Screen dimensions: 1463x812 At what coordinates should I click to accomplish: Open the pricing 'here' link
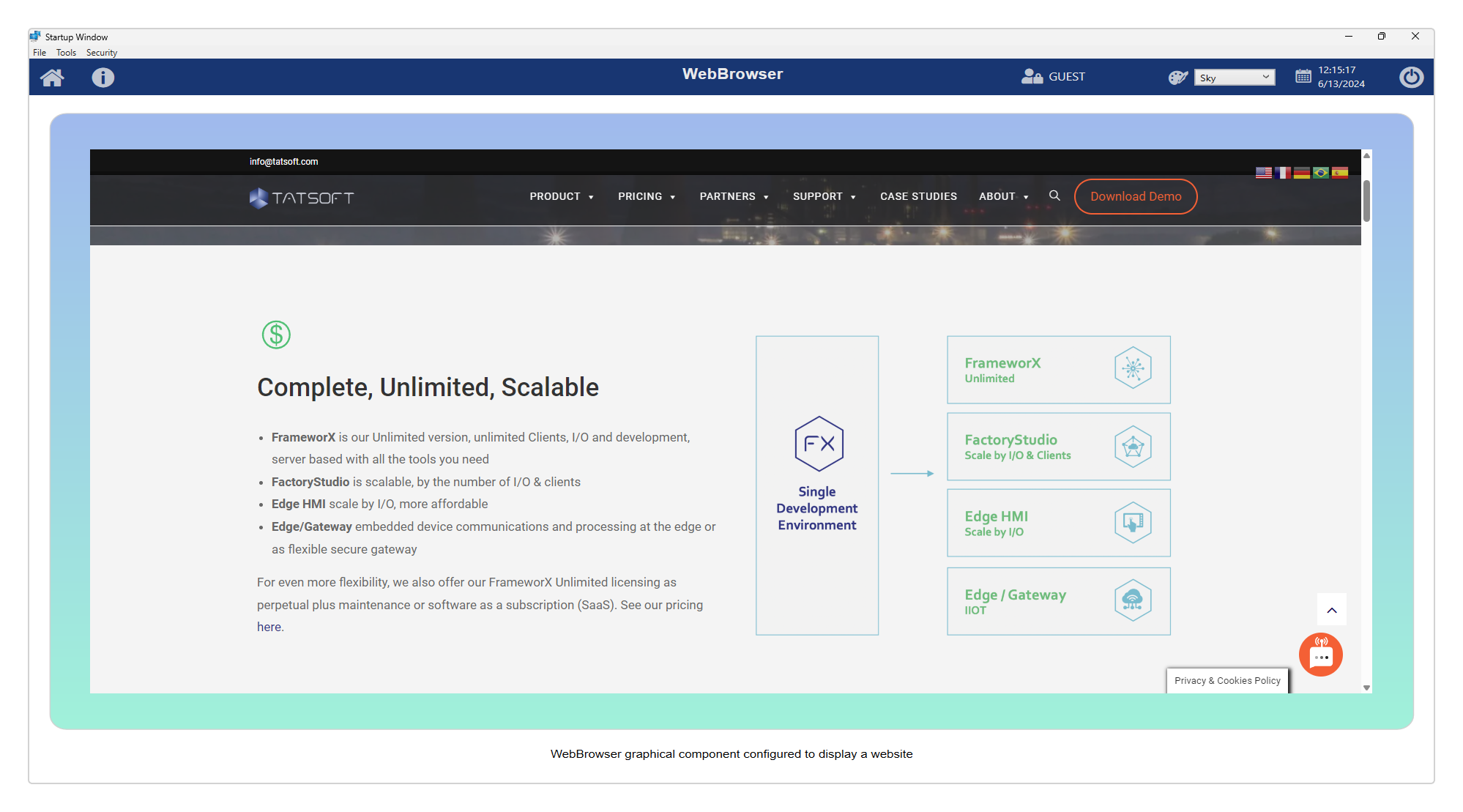(269, 627)
